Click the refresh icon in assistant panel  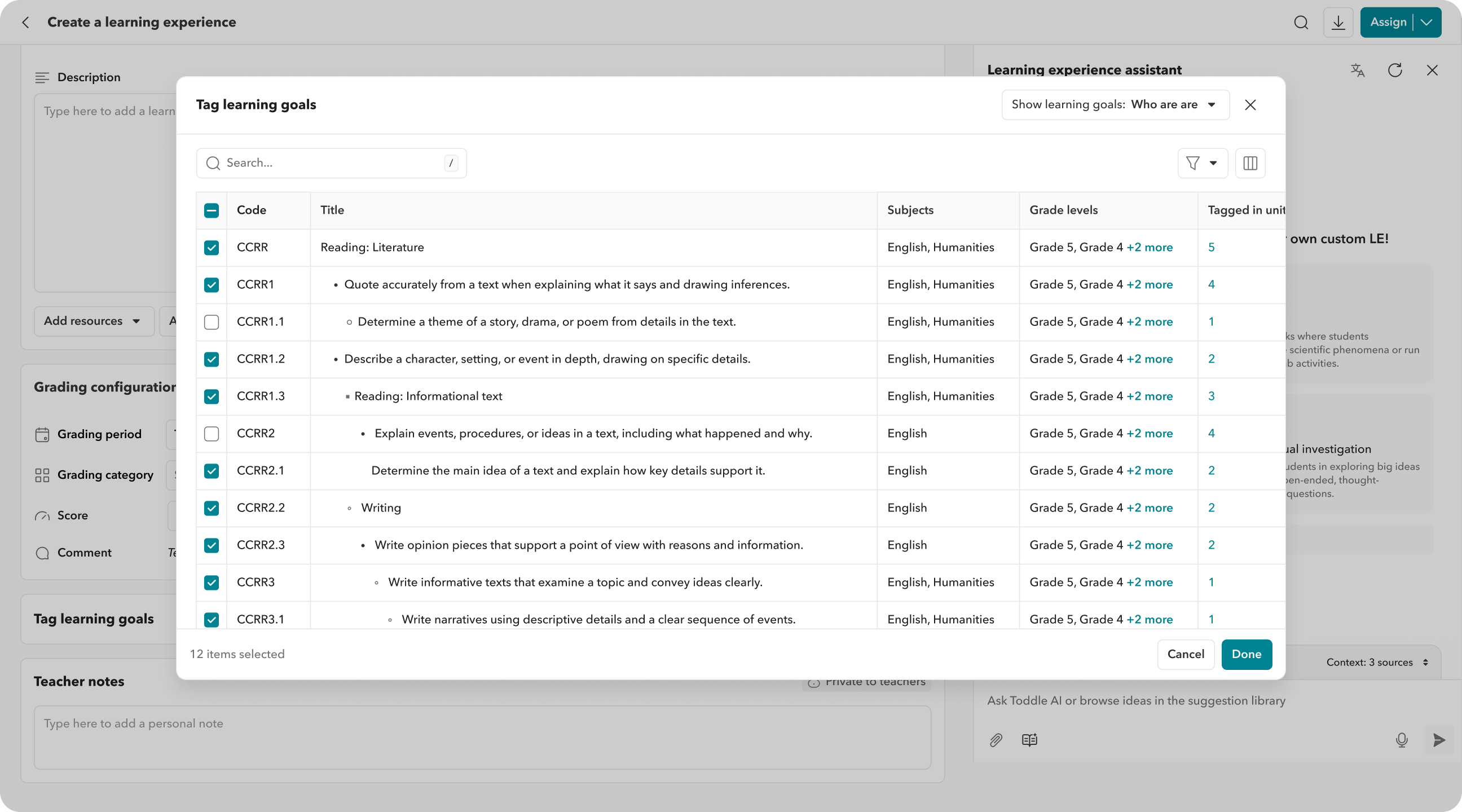[x=1394, y=70]
